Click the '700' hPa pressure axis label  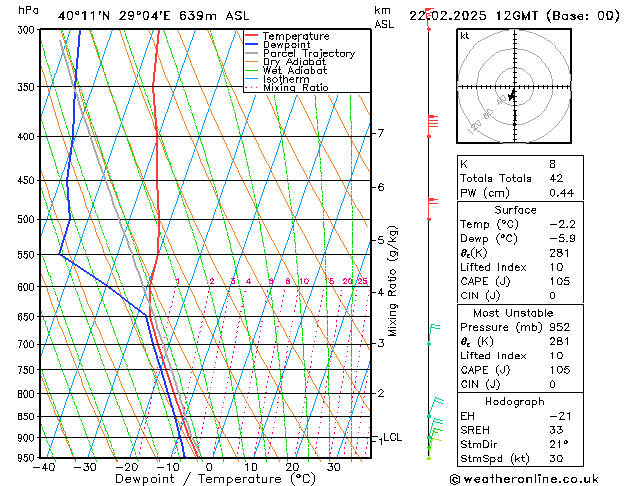(x=28, y=344)
